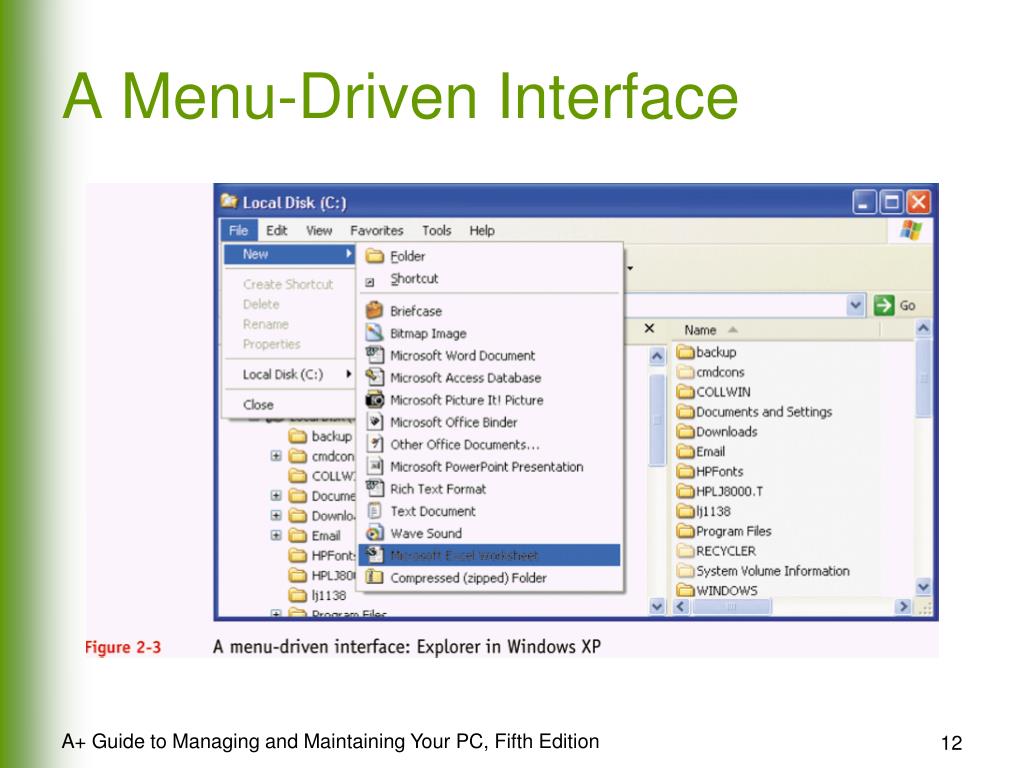Click the Other Office Documents icon
Screen dimensions: 1024x768
point(374,443)
